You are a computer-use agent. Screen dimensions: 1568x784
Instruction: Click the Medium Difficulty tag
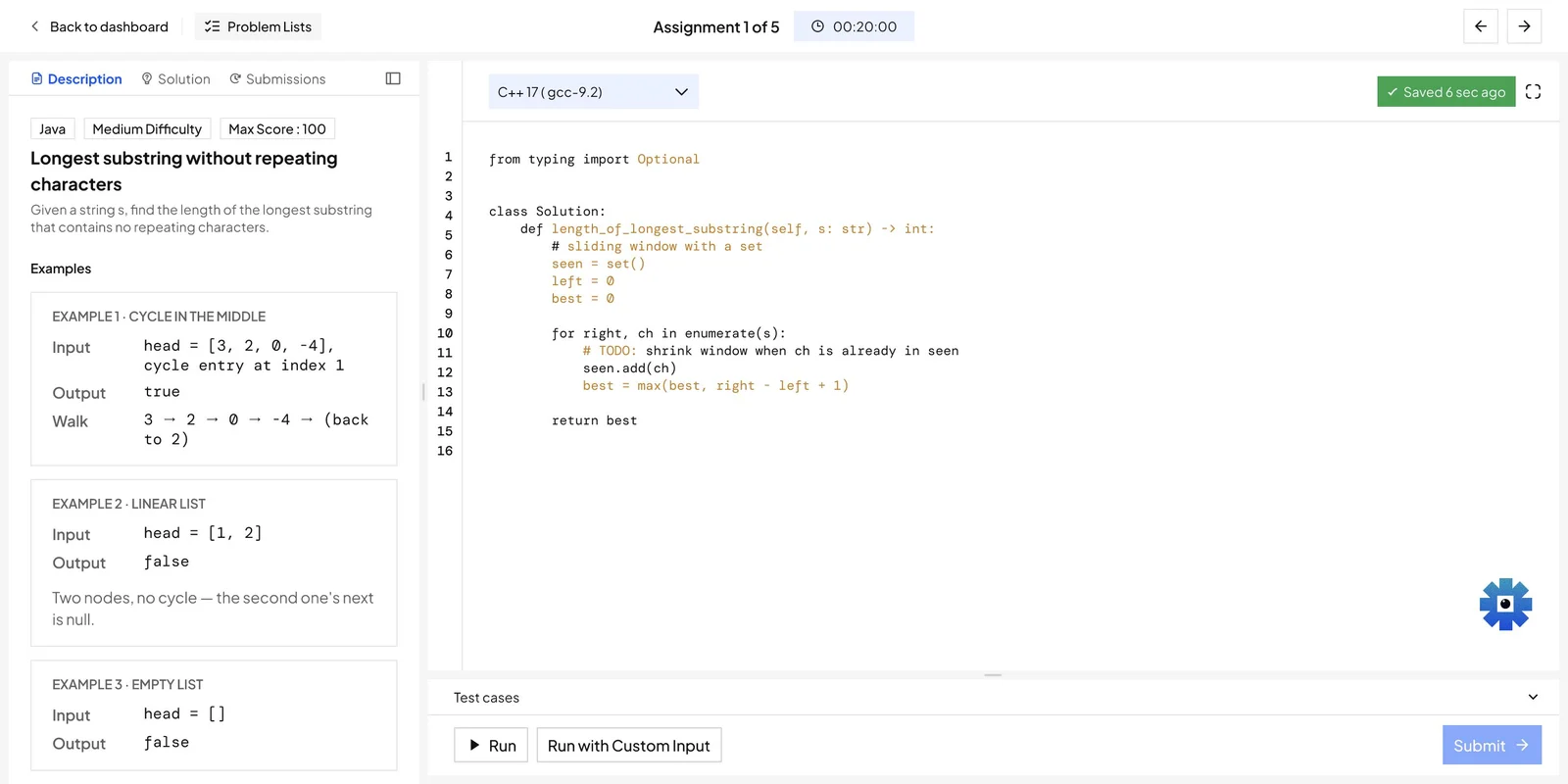(x=147, y=128)
